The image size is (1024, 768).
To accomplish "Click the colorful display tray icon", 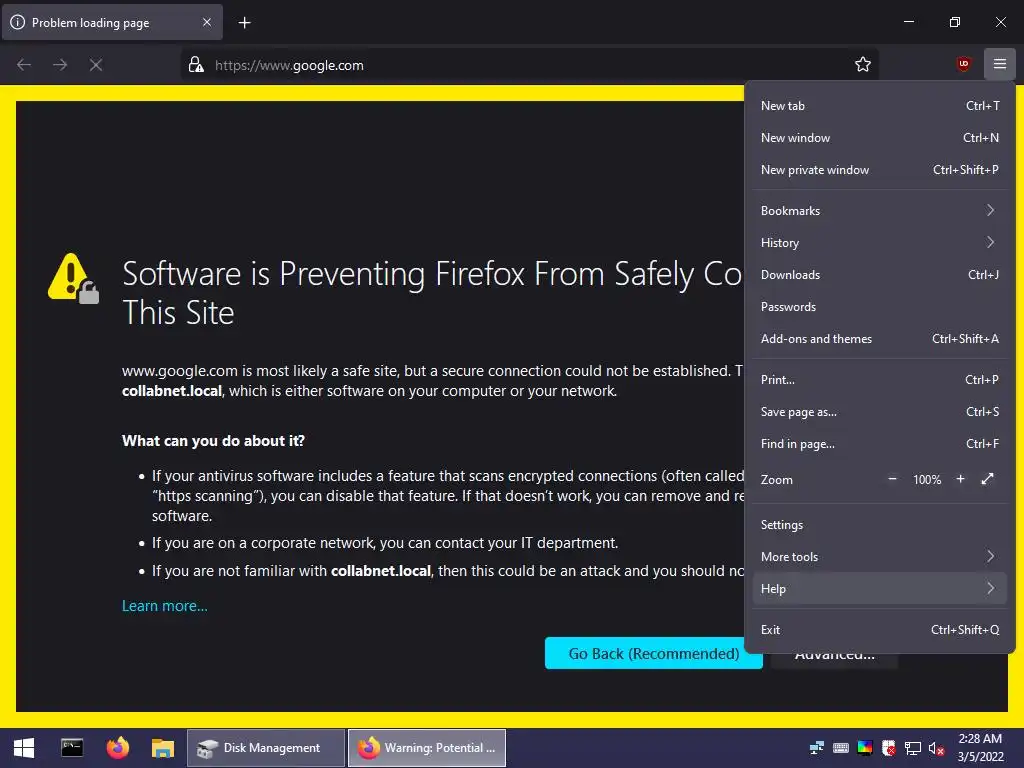I will (865, 748).
